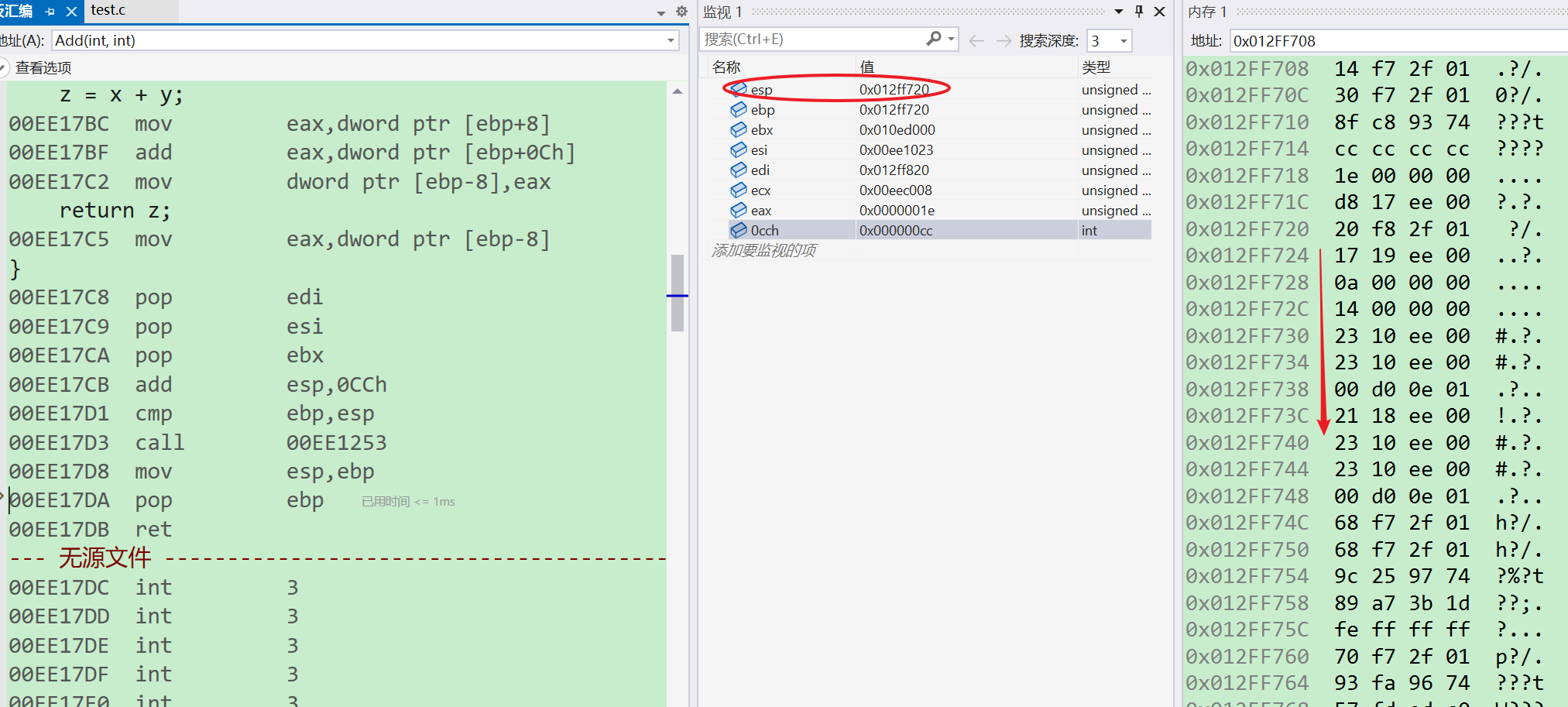Screen dimensions: 1568x707
Task: Go to previous search result arrow
Action: click(976, 41)
